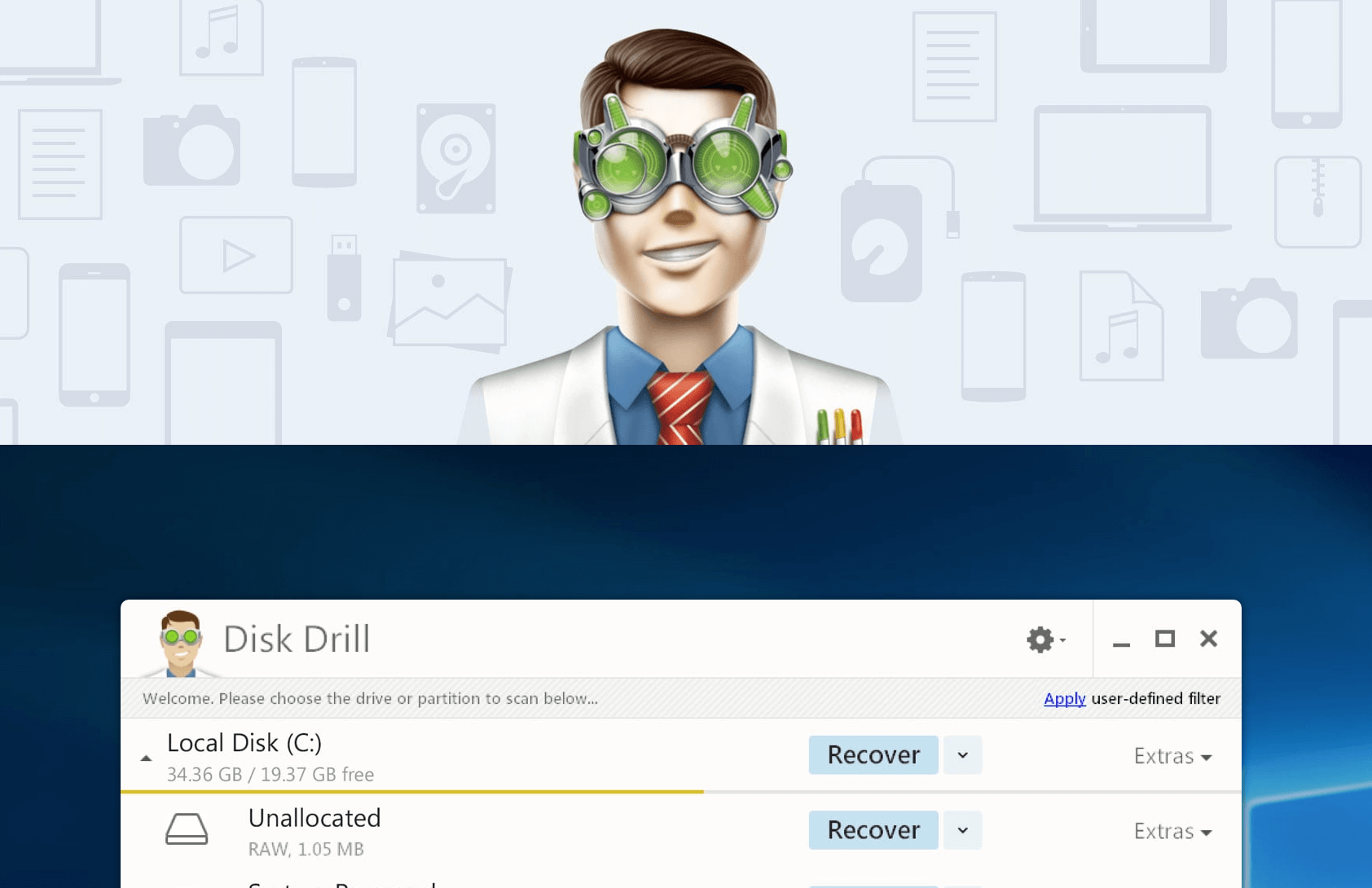Screen dimensions: 1372x888
Task: Minimize the Disk Drill window
Action: pyautogui.click(x=1121, y=642)
